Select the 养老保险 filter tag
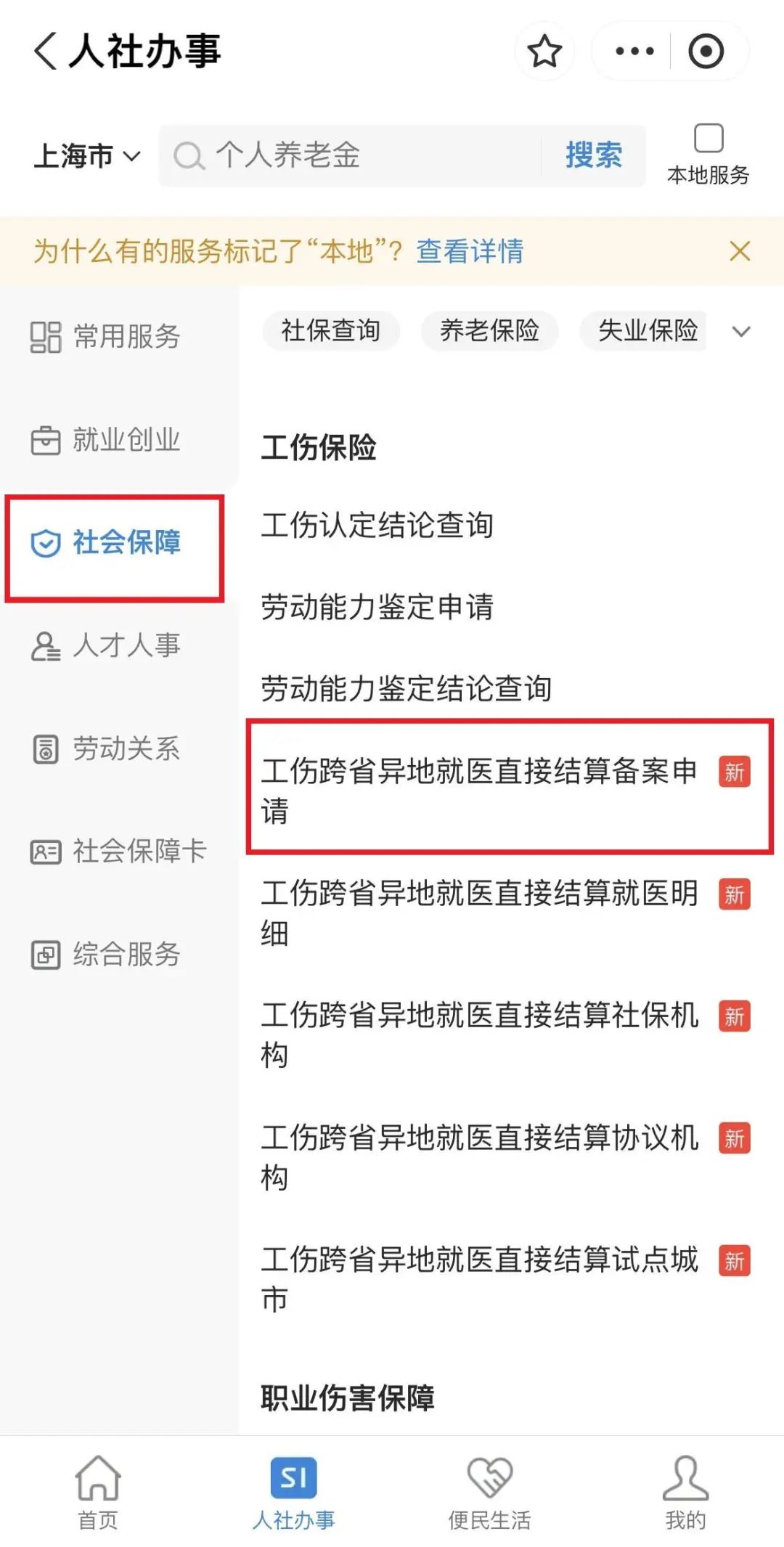The width and height of the screenshot is (784, 1547). tap(489, 331)
